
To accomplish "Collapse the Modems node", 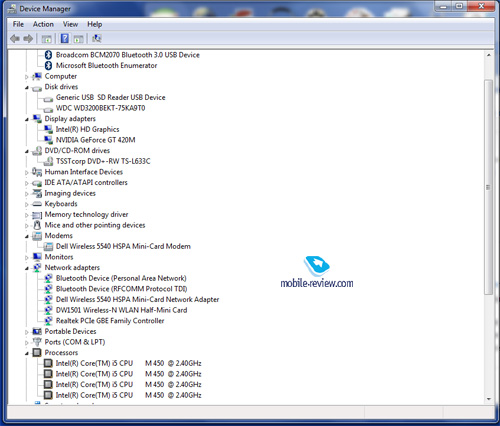I will (x=27, y=236).
